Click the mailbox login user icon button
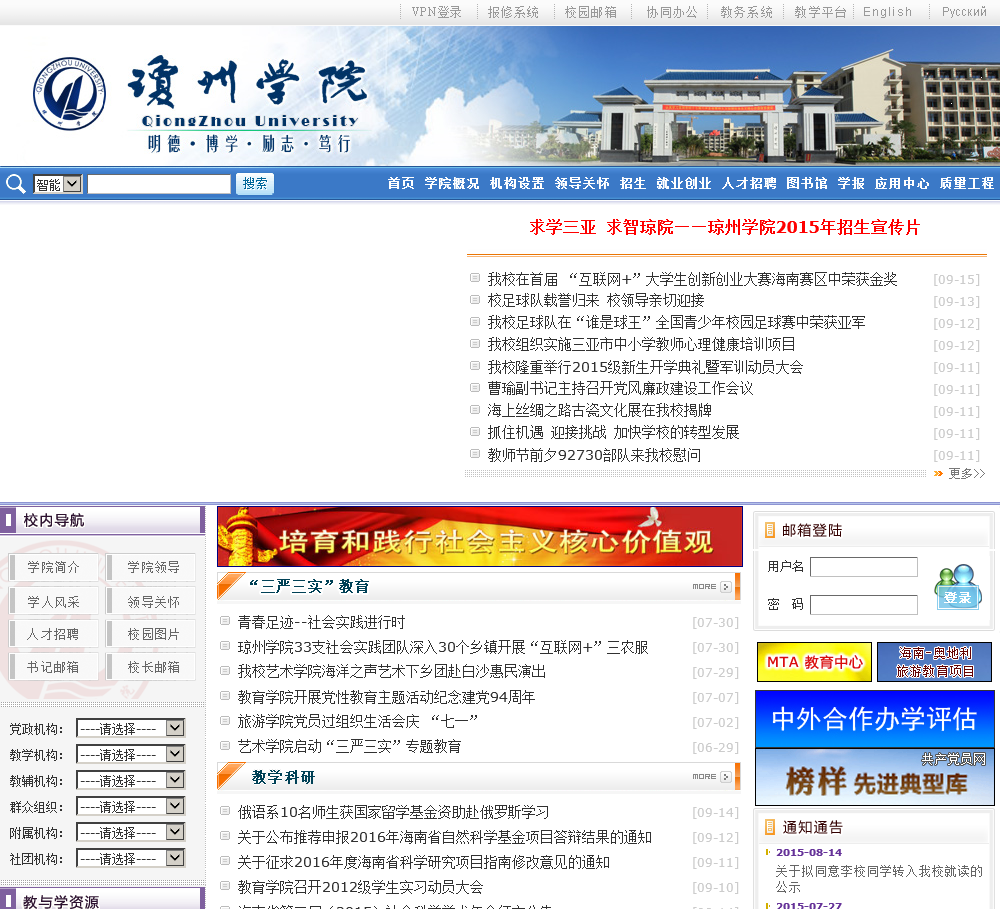This screenshot has width=1000, height=909. coord(957,587)
